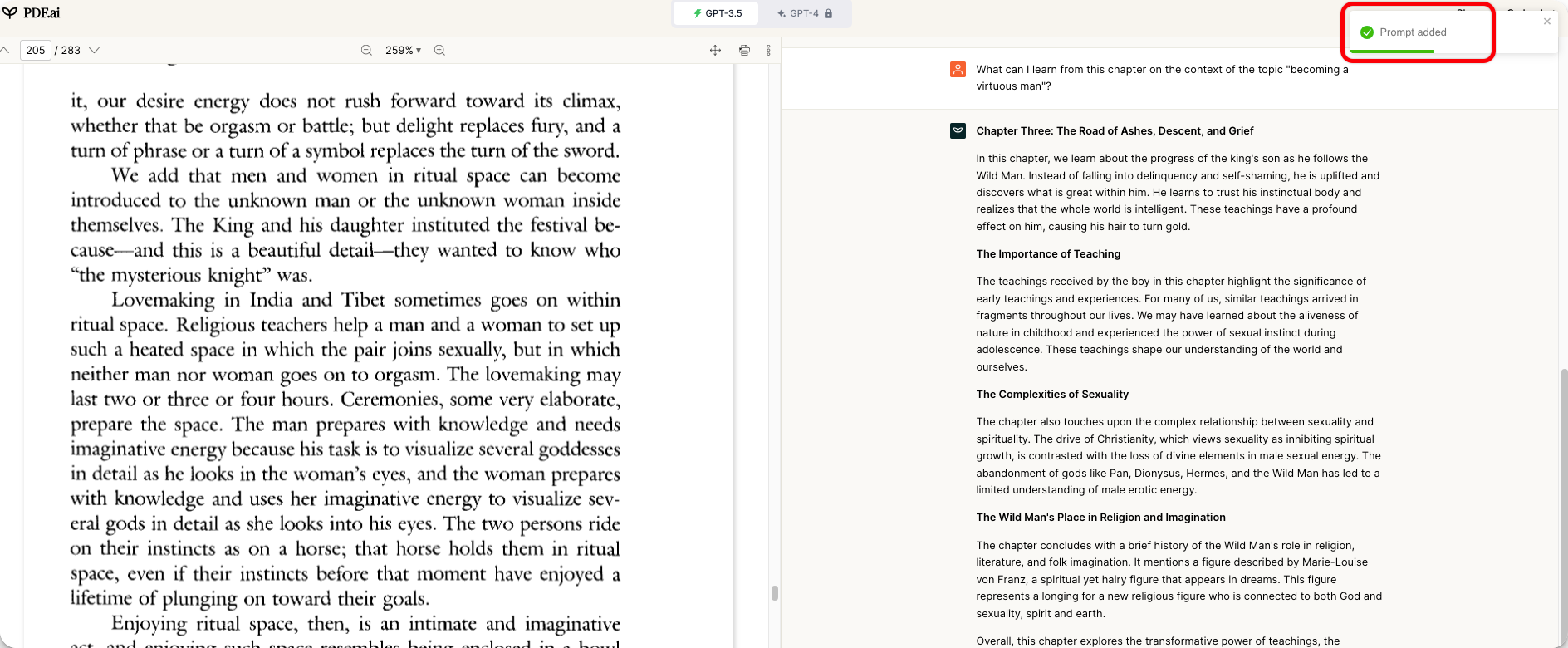This screenshot has height=648, width=1568.
Task: Click the PDF.ai bot avatar icon
Action: [958, 131]
